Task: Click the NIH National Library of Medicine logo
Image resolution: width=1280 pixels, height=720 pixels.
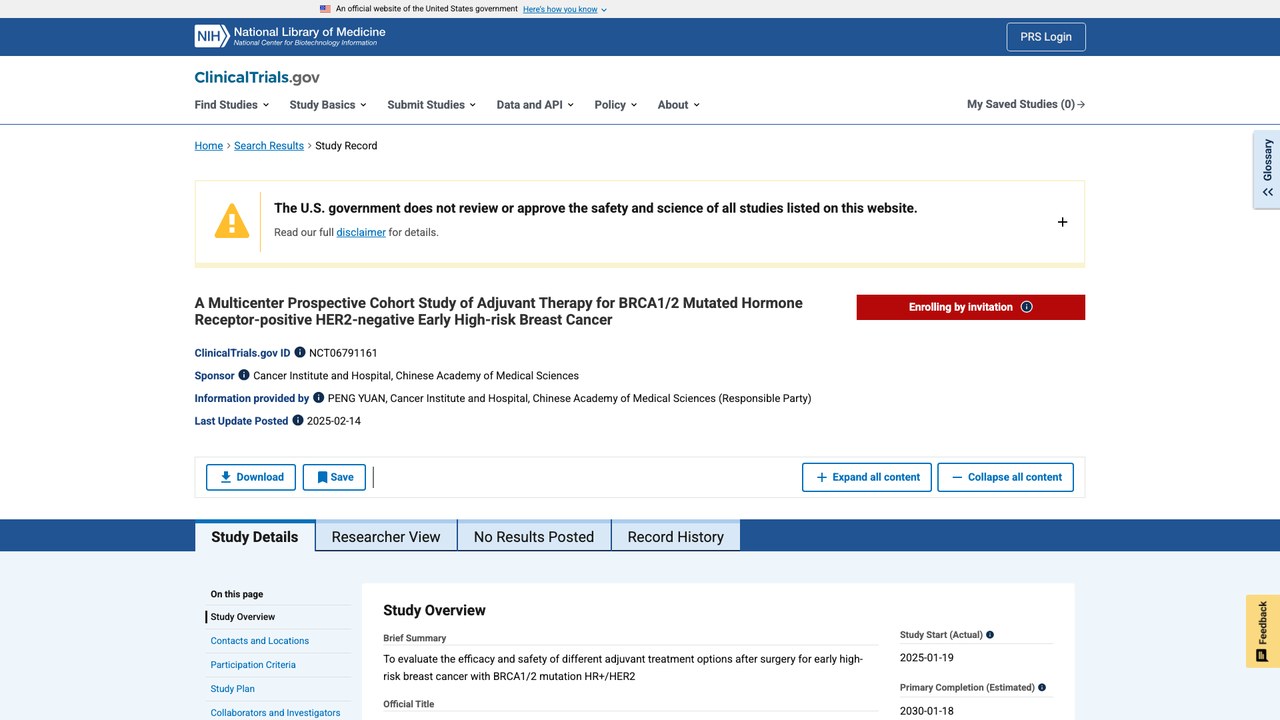Action: (290, 36)
